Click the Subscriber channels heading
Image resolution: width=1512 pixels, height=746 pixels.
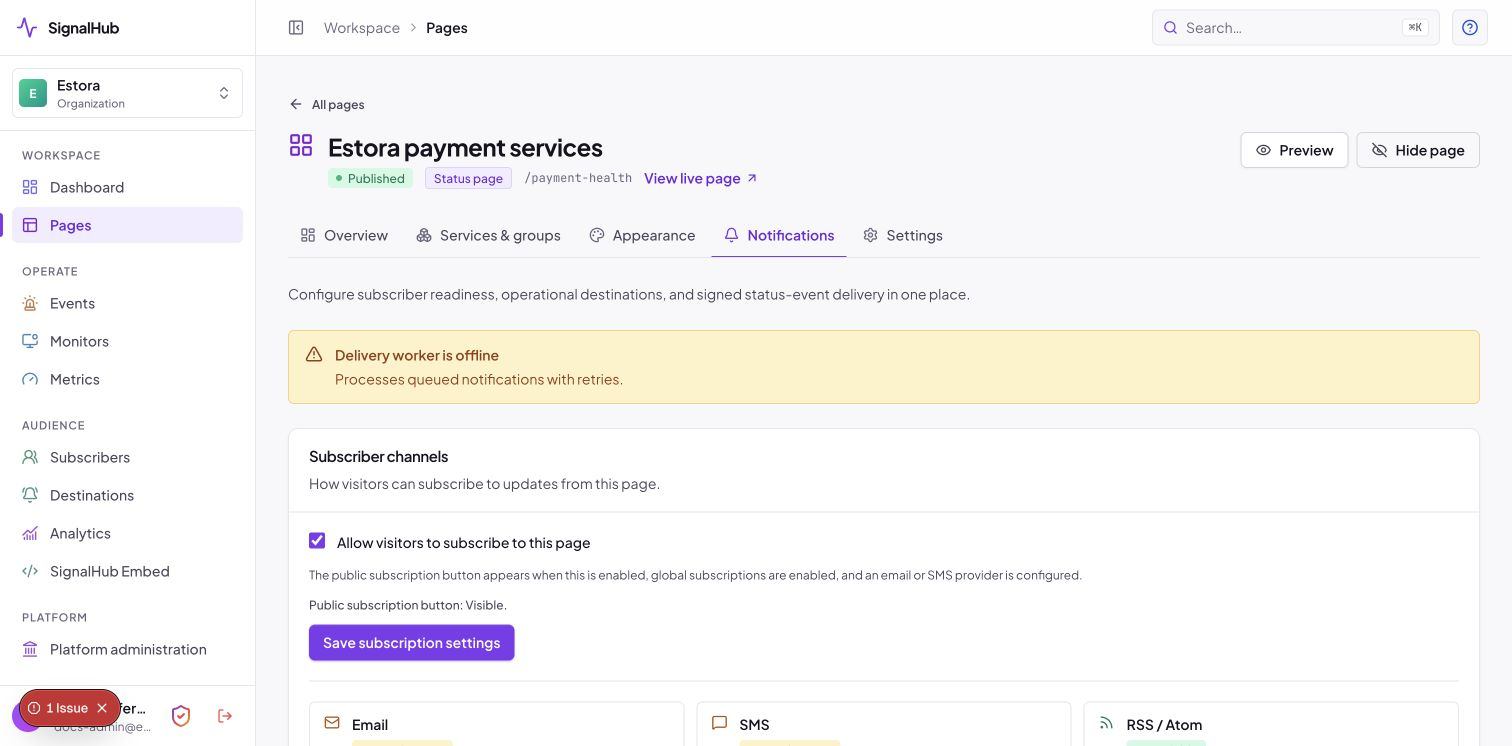point(379,456)
